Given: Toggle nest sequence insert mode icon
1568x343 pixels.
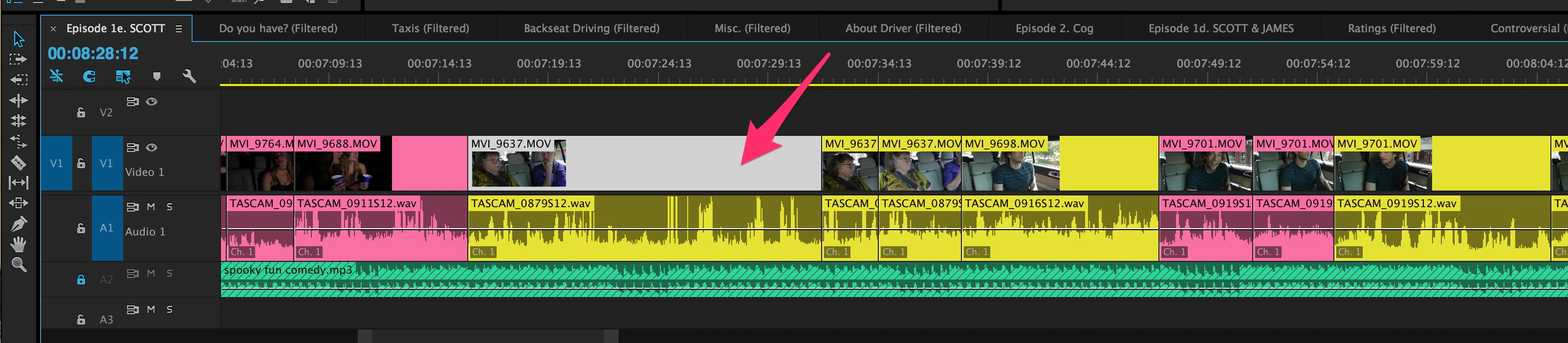Looking at the screenshot, I should (x=56, y=77).
